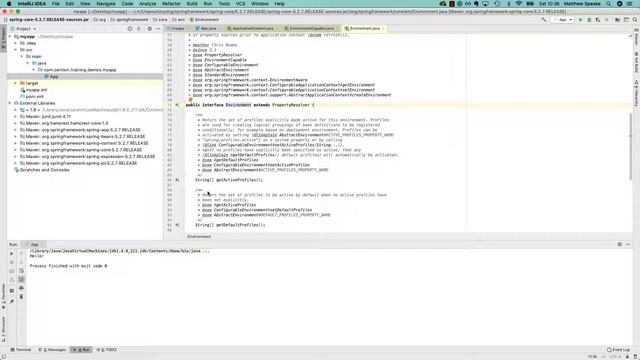Click Run with Coverage toolbar icon
640x360 pixels.
tap(598, 20)
